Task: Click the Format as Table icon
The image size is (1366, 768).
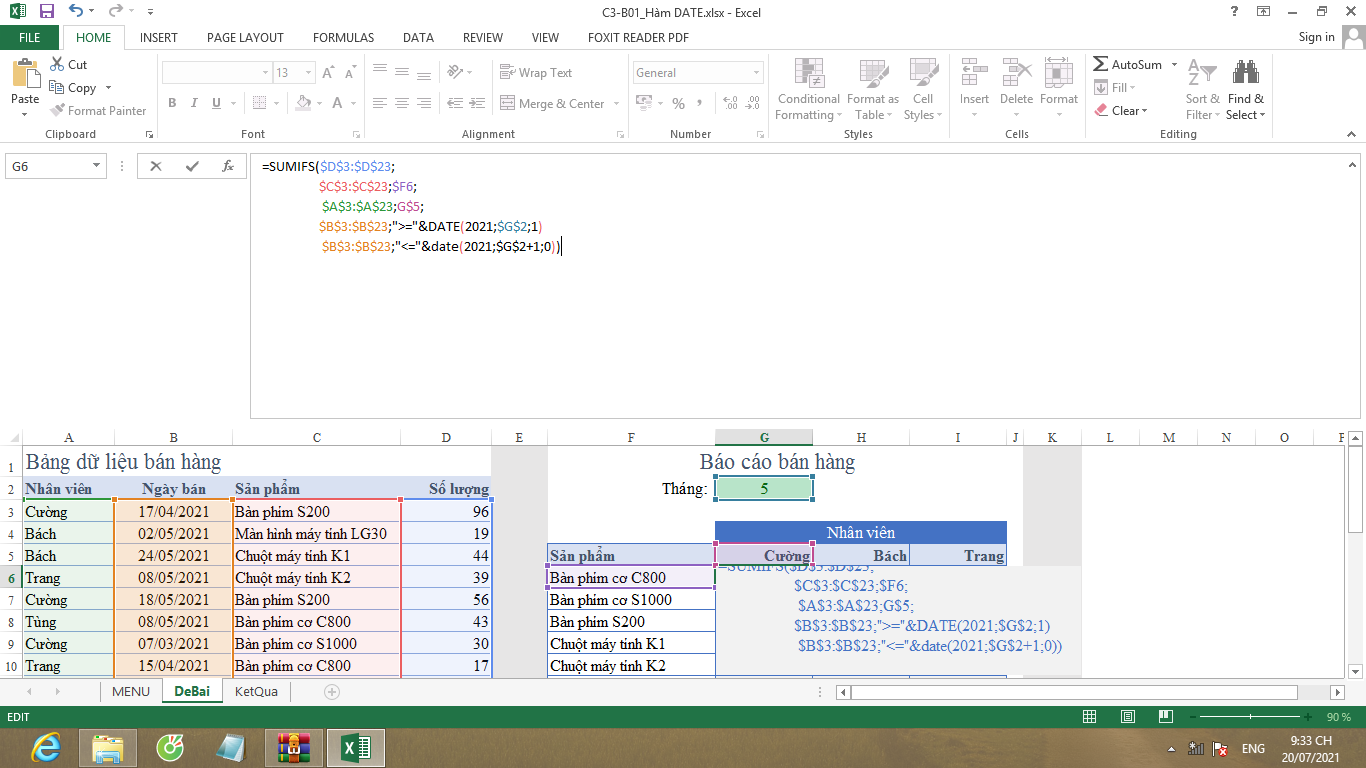Action: tap(872, 74)
